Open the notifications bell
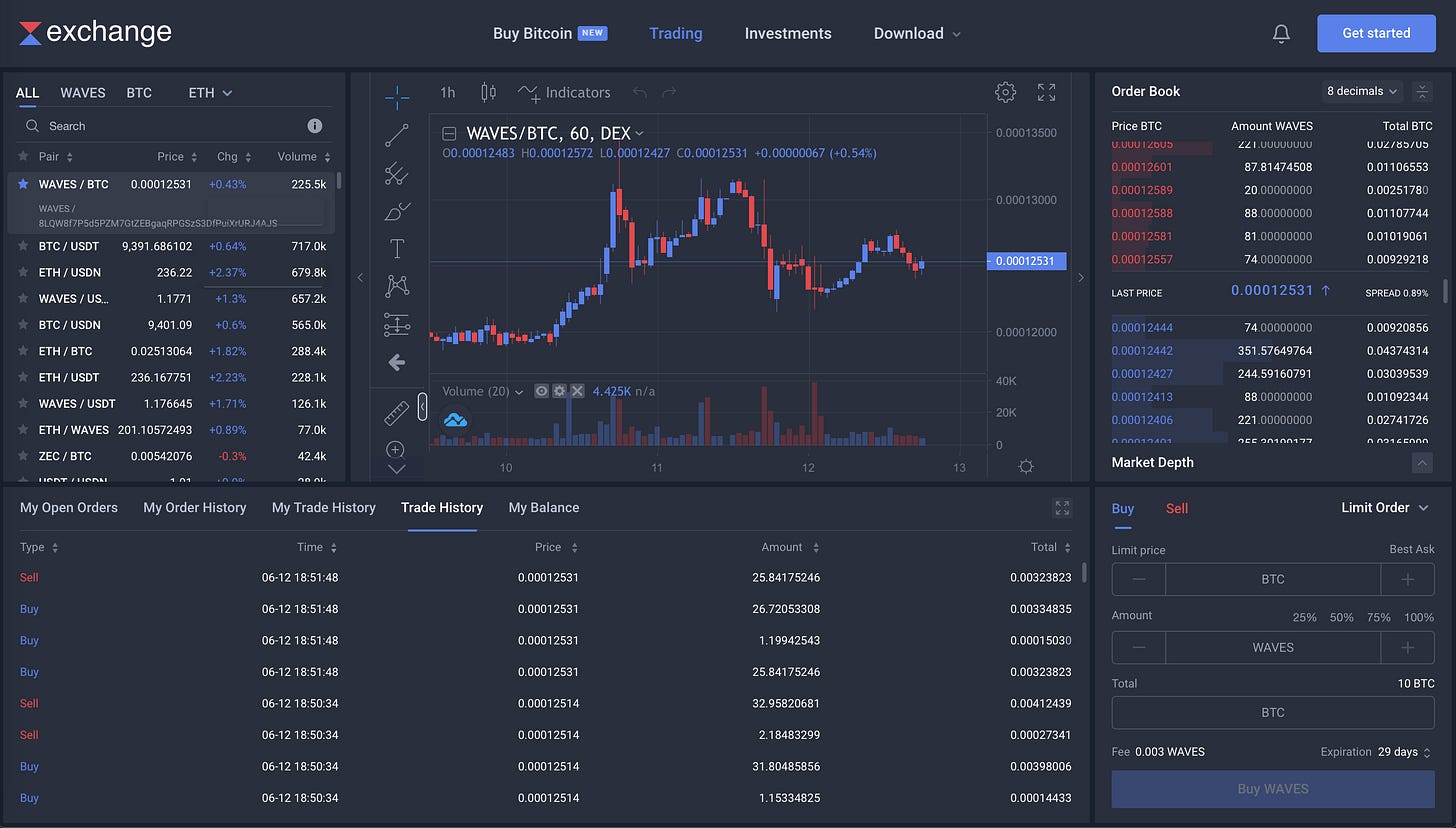The width and height of the screenshot is (1456, 828). (x=1281, y=34)
